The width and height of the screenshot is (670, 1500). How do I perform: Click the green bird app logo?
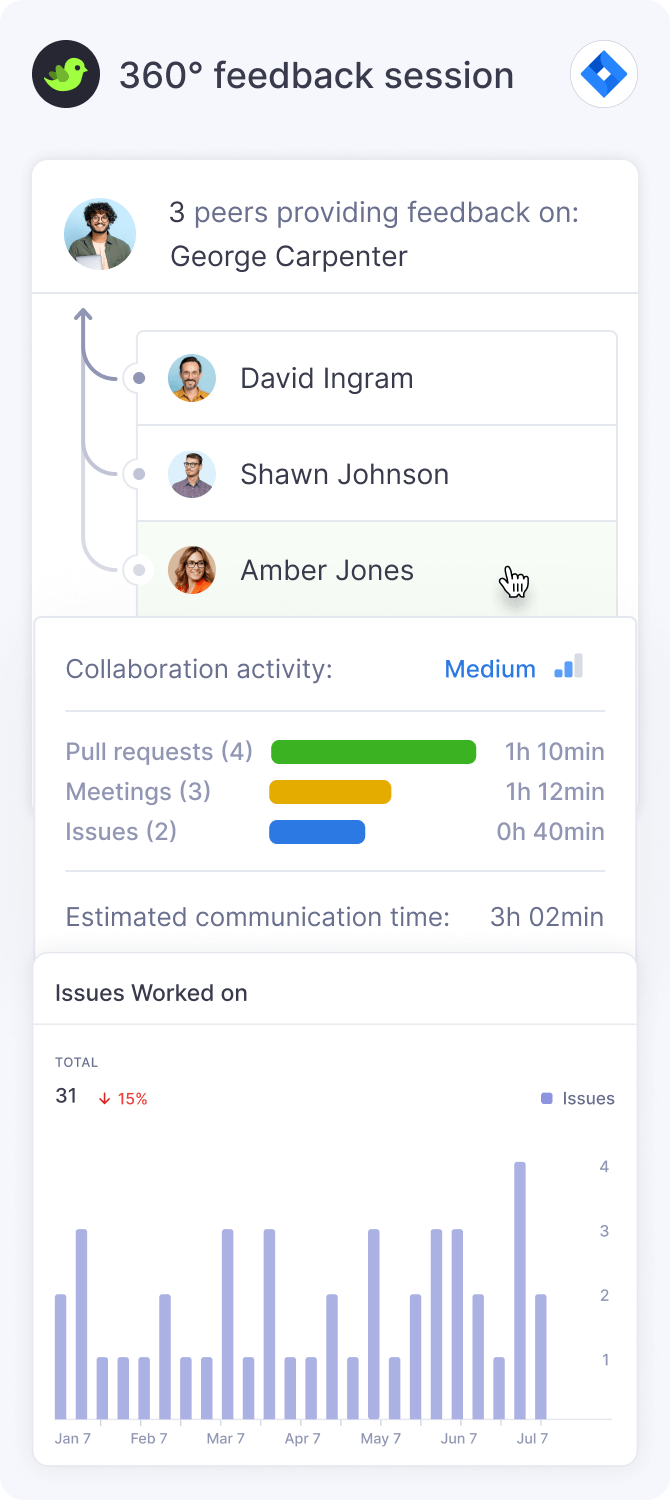[x=66, y=74]
